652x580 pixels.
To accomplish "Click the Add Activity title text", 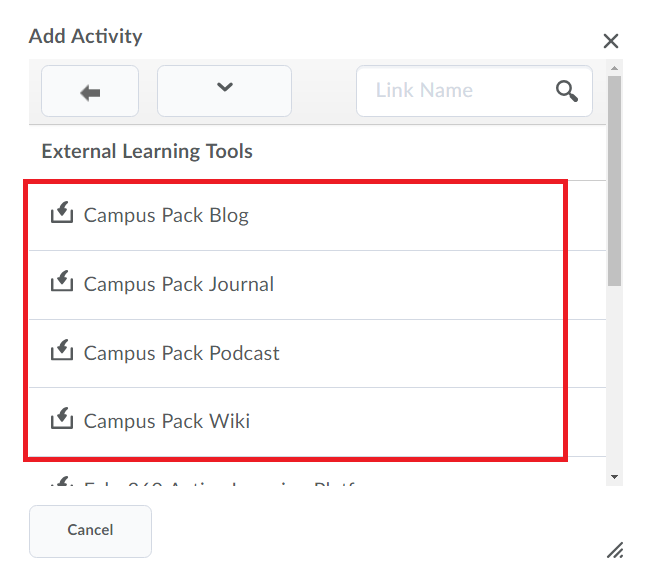I will click(86, 36).
